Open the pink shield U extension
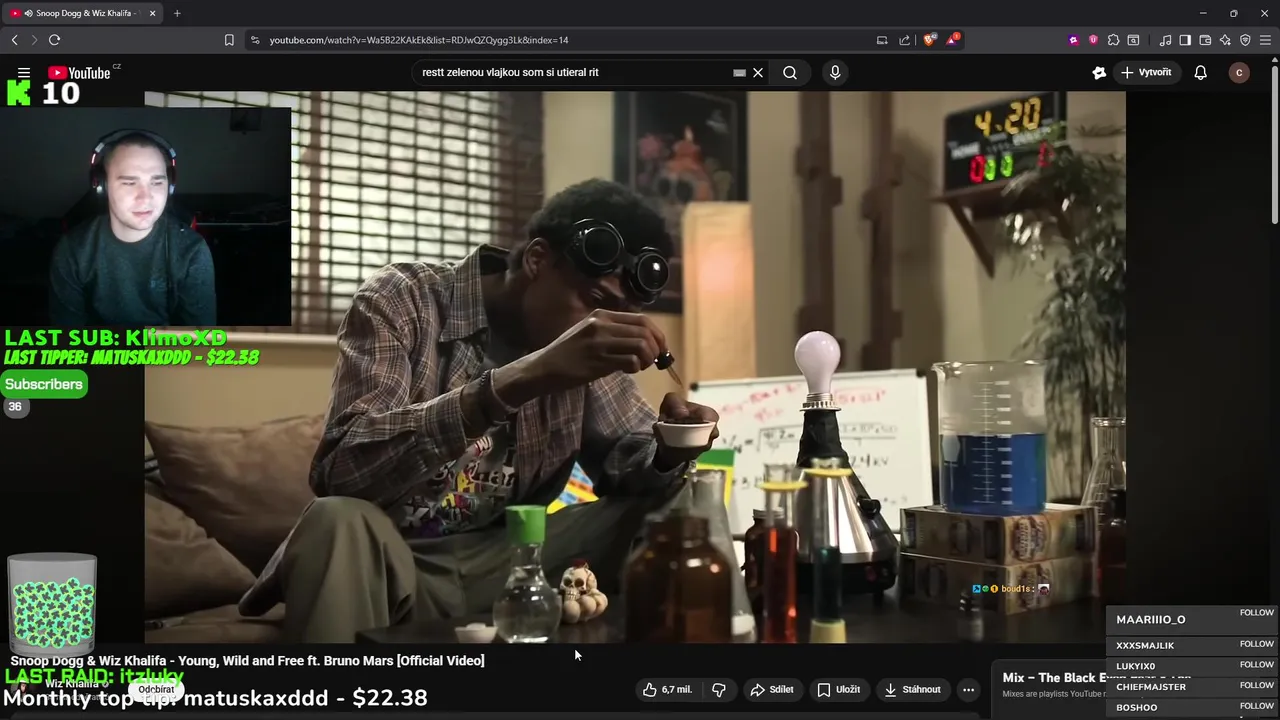 (x=1093, y=40)
